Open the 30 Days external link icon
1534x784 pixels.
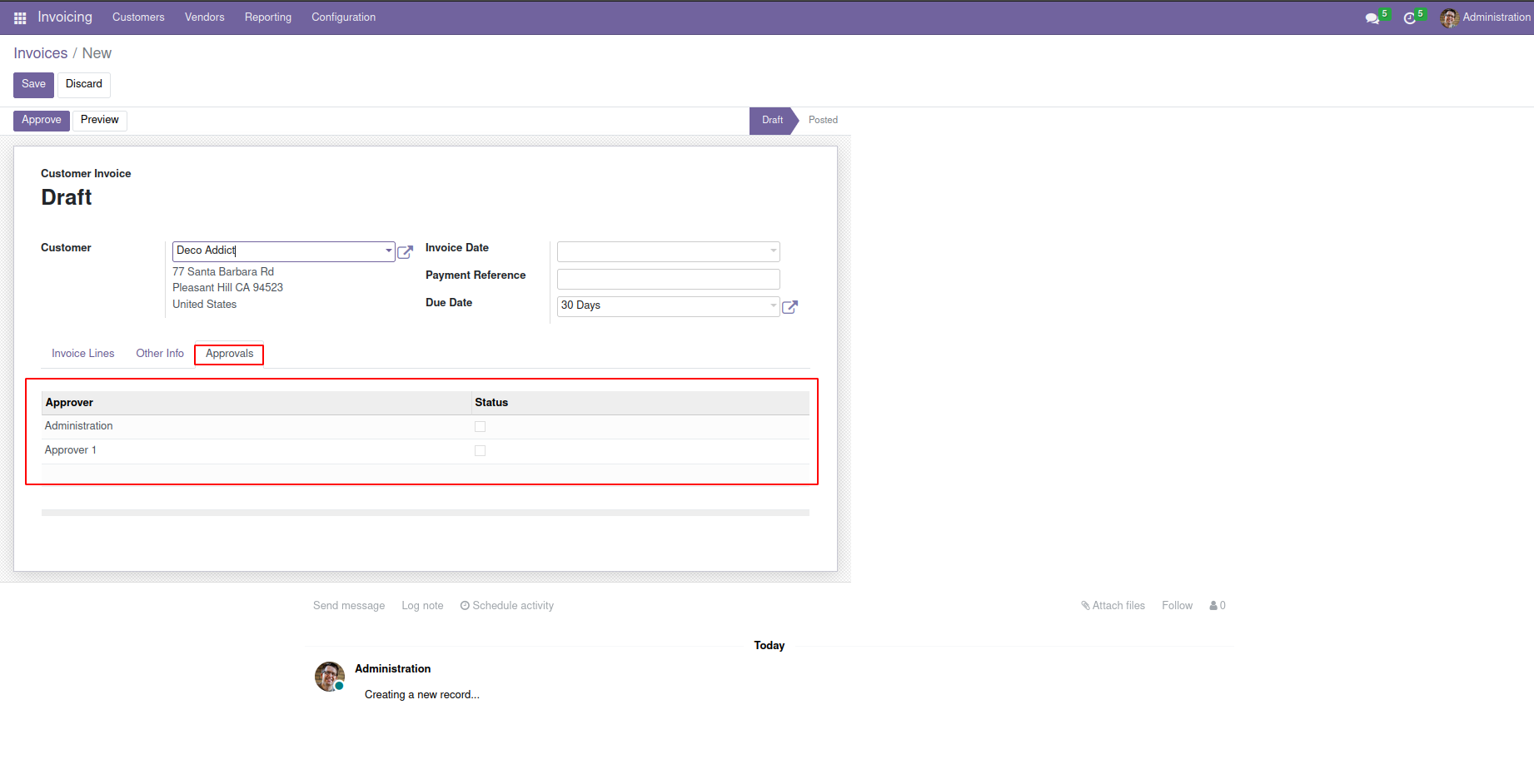(x=790, y=307)
